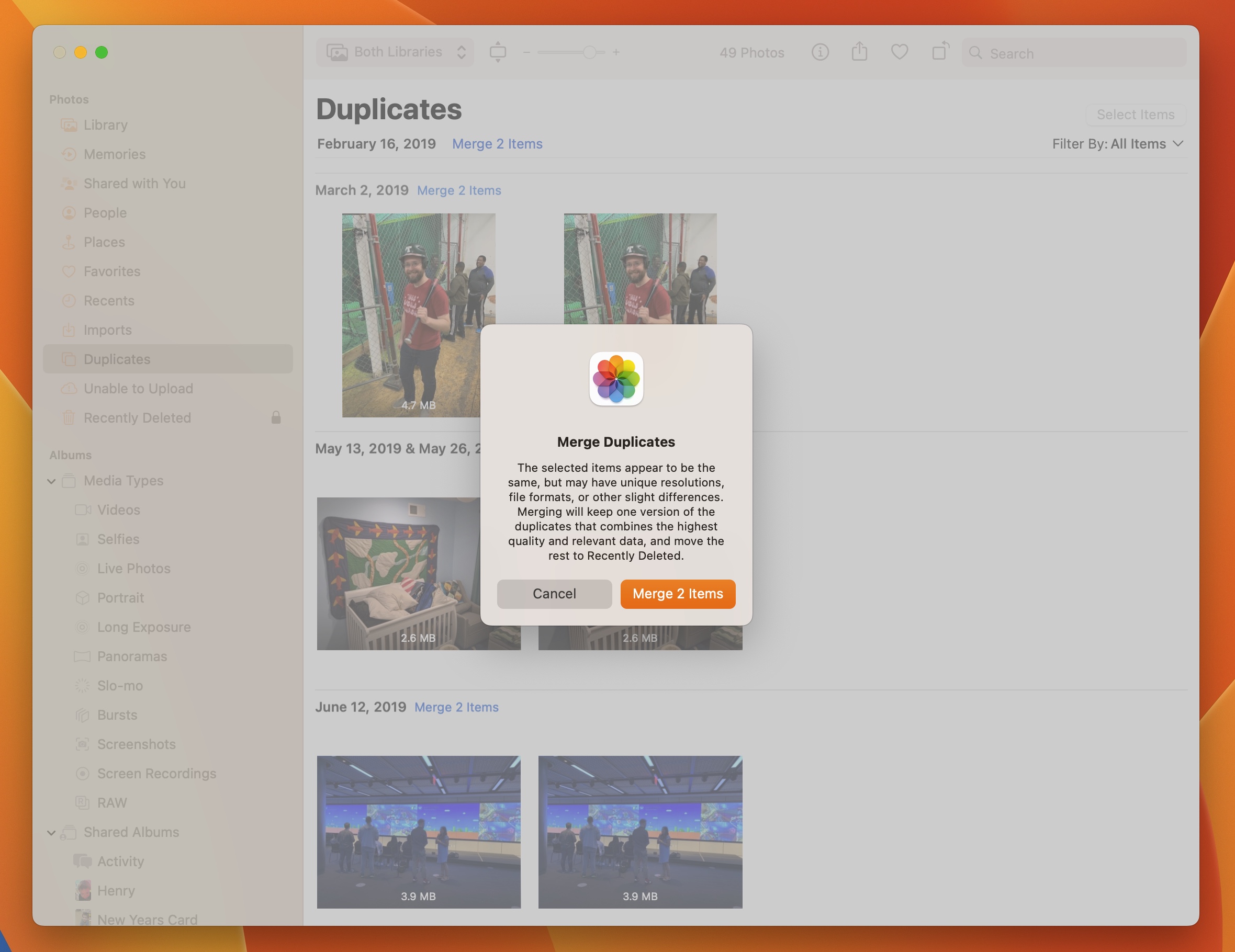
Task: Click the lock icon beside Recently Deleted
Action: point(276,418)
